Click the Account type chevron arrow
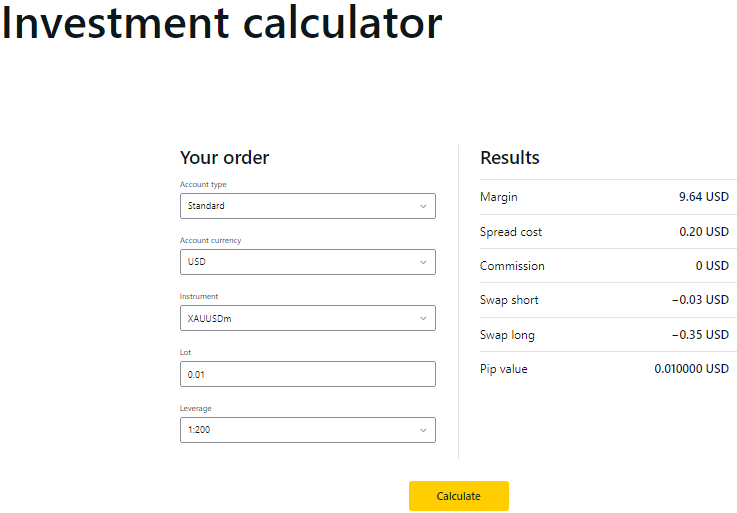 (423, 206)
